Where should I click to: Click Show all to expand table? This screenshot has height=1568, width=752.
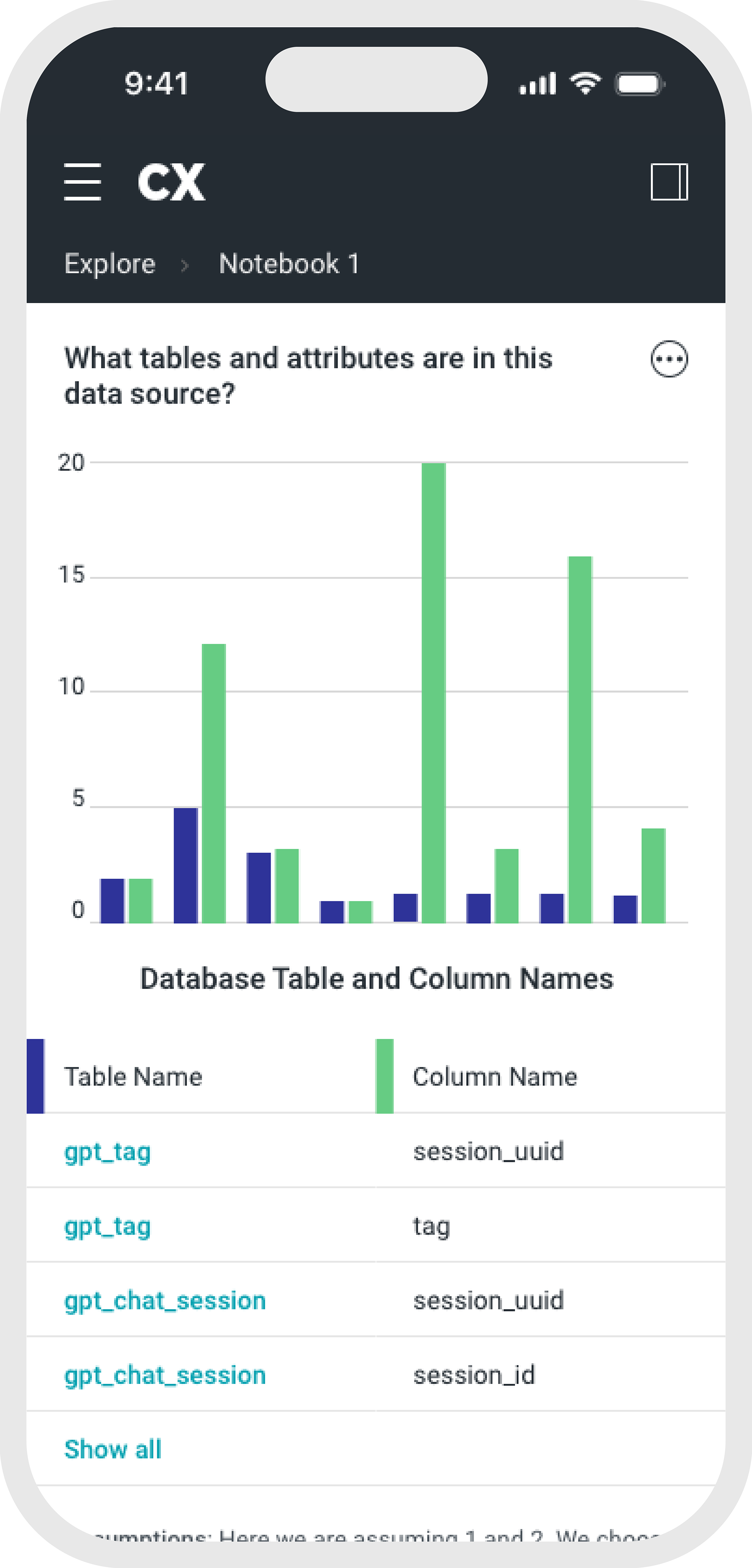pos(112,1449)
